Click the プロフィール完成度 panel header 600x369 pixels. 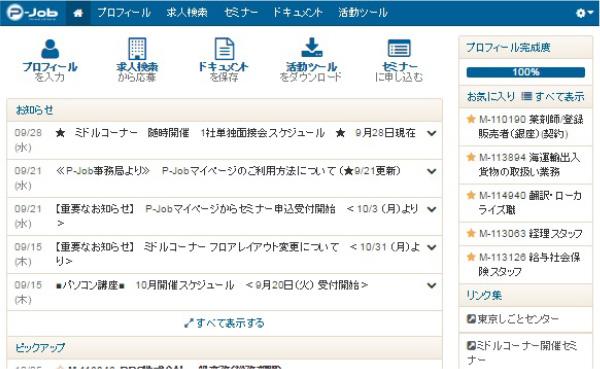tap(525, 47)
